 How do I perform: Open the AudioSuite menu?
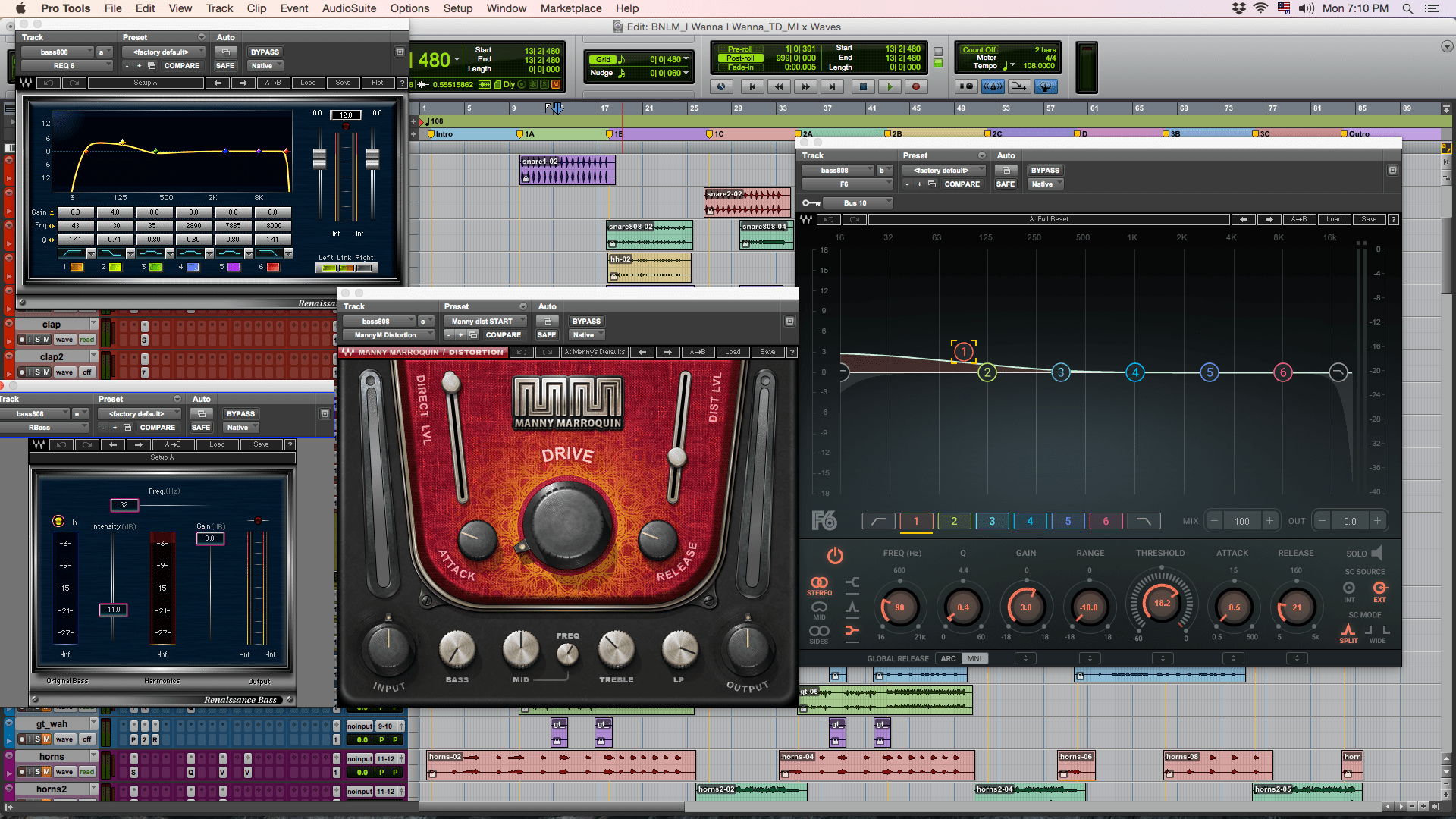(x=350, y=8)
